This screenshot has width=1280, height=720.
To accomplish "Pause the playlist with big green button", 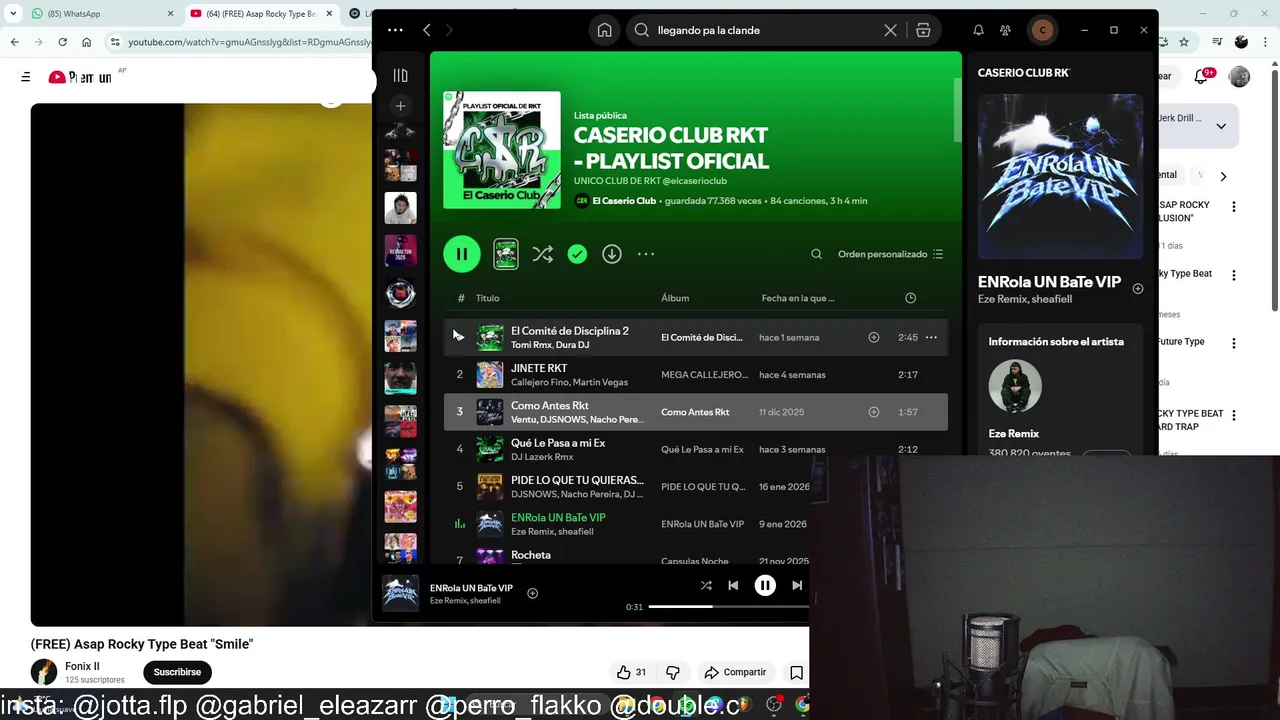I will 462,254.
